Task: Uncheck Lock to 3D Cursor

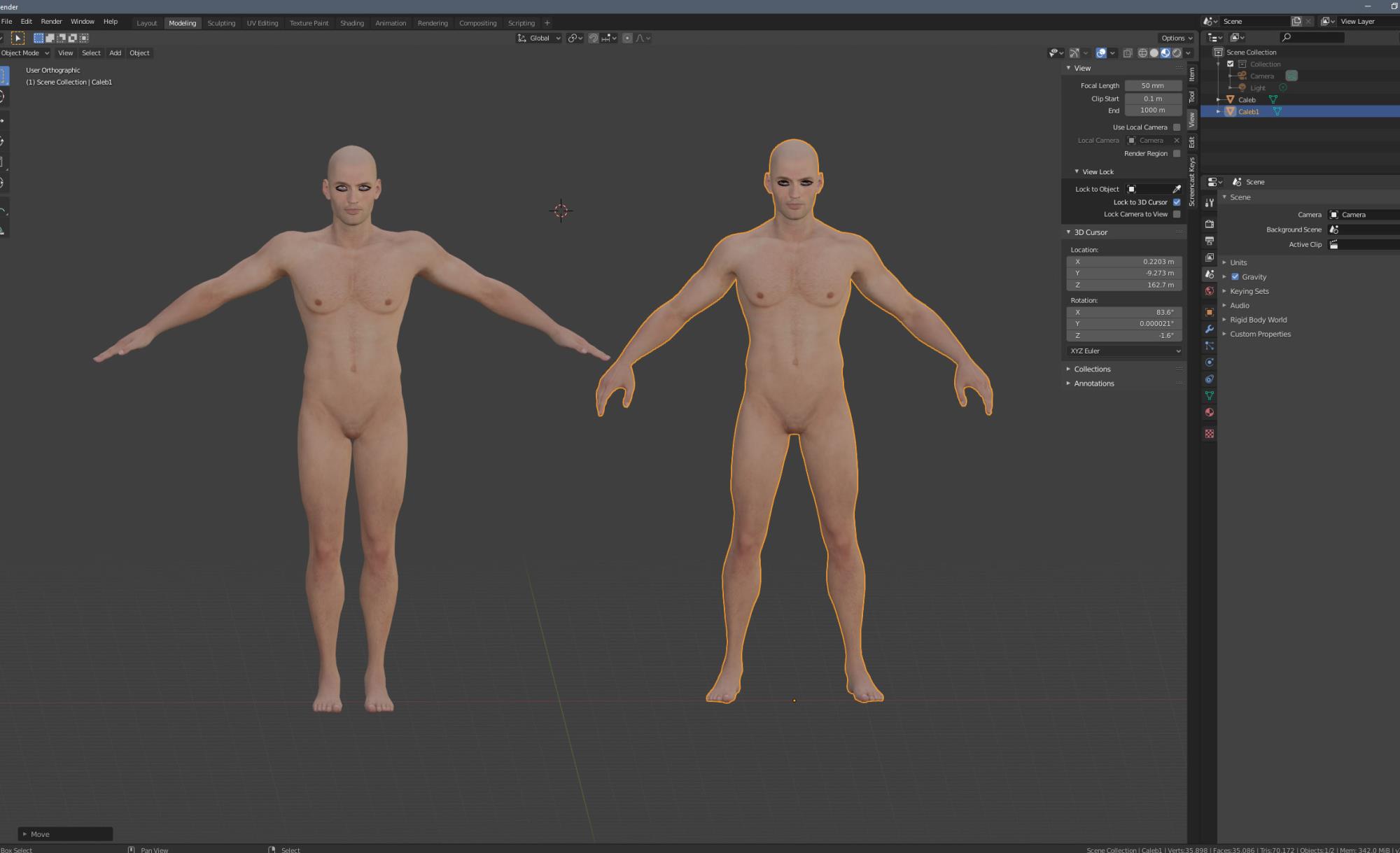Action: coord(1177,202)
